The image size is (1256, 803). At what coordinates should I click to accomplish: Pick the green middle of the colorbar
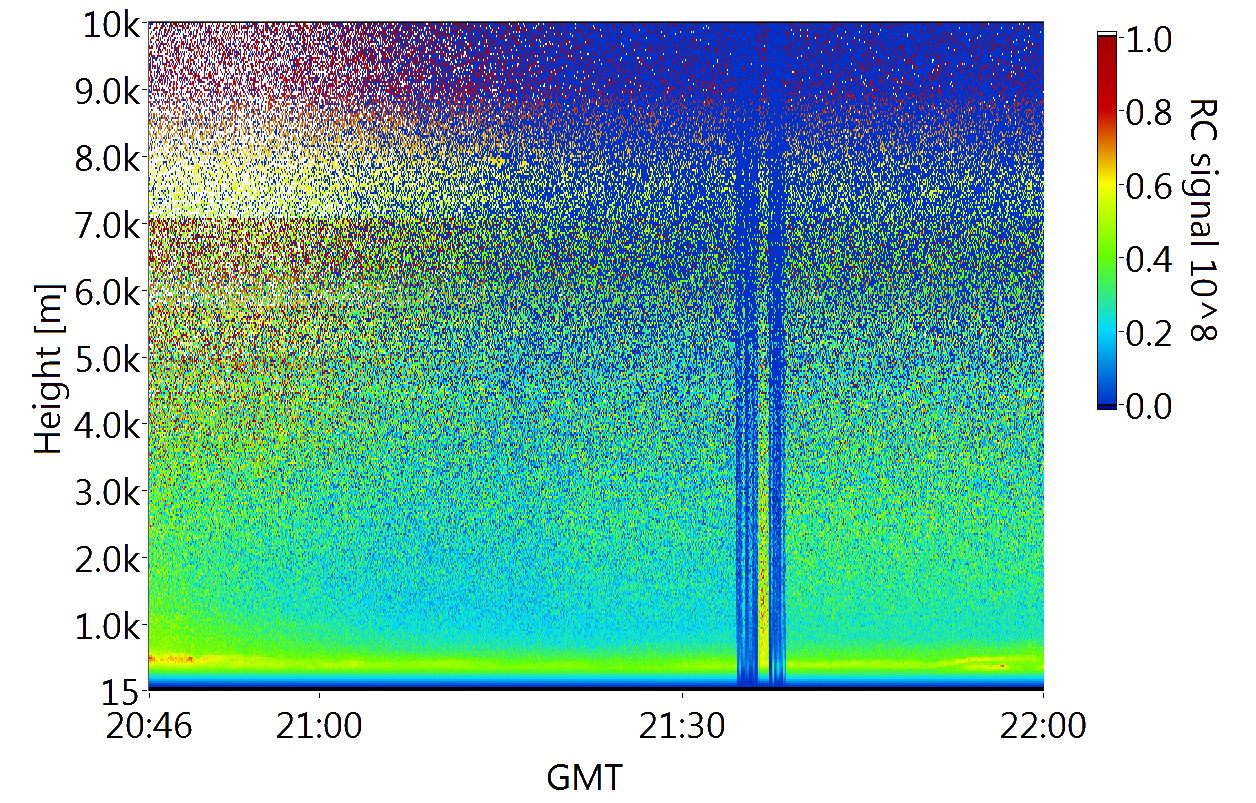pyautogui.click(x=1107, y=240)
